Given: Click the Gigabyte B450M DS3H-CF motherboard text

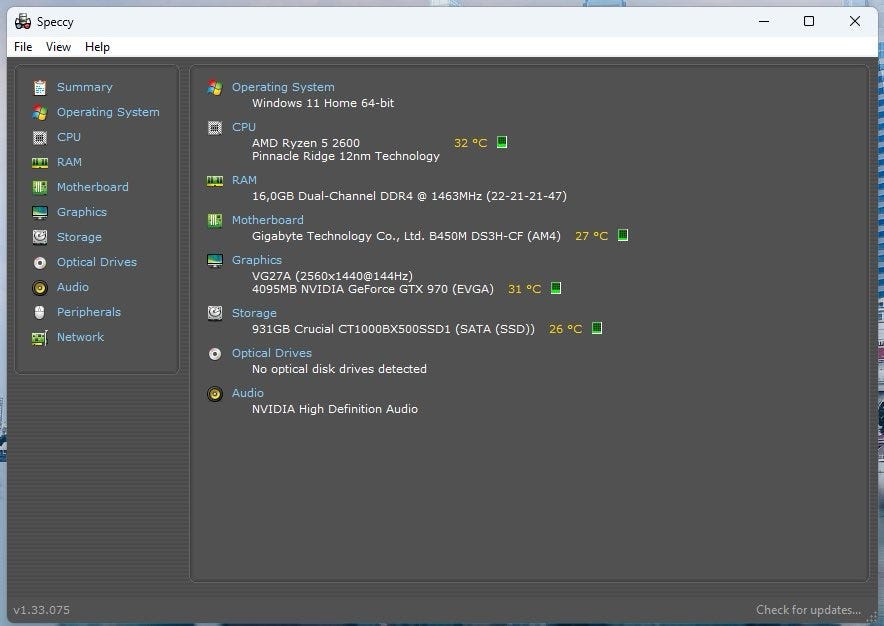Looking at the screenshot, I should pos(406,236).
